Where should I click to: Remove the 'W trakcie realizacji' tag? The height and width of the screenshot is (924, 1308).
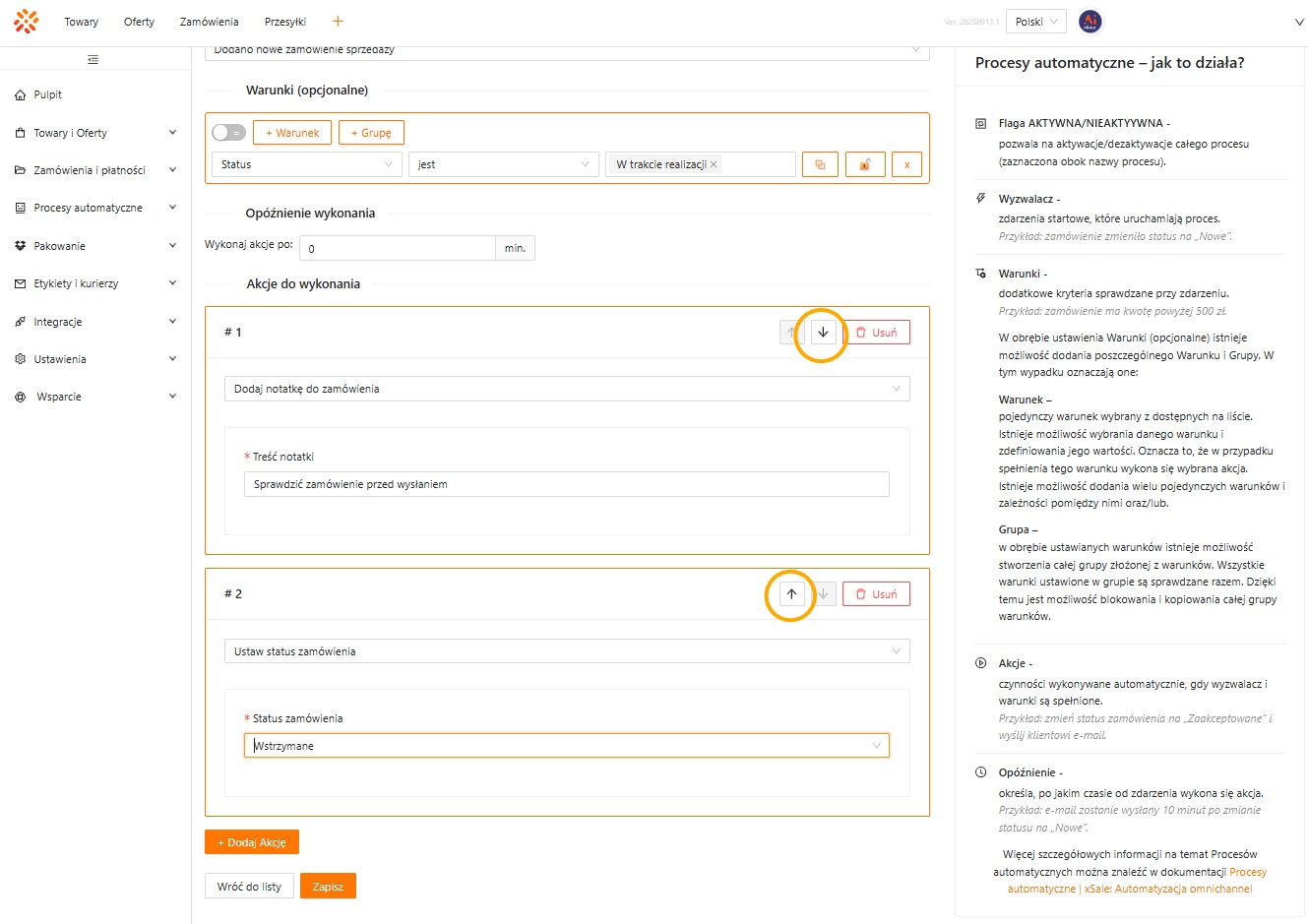(x=714, y=164)
